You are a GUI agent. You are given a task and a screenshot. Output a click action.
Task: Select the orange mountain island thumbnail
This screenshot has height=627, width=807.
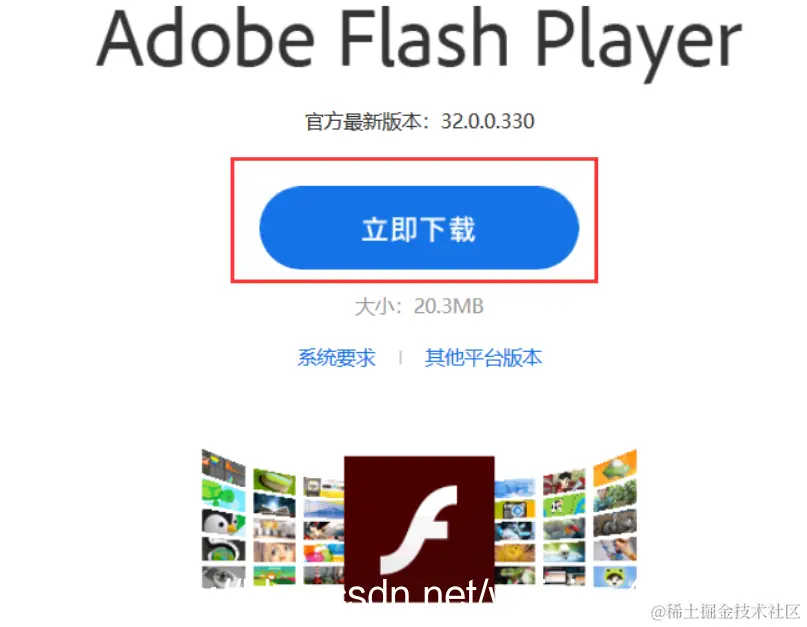615,467
